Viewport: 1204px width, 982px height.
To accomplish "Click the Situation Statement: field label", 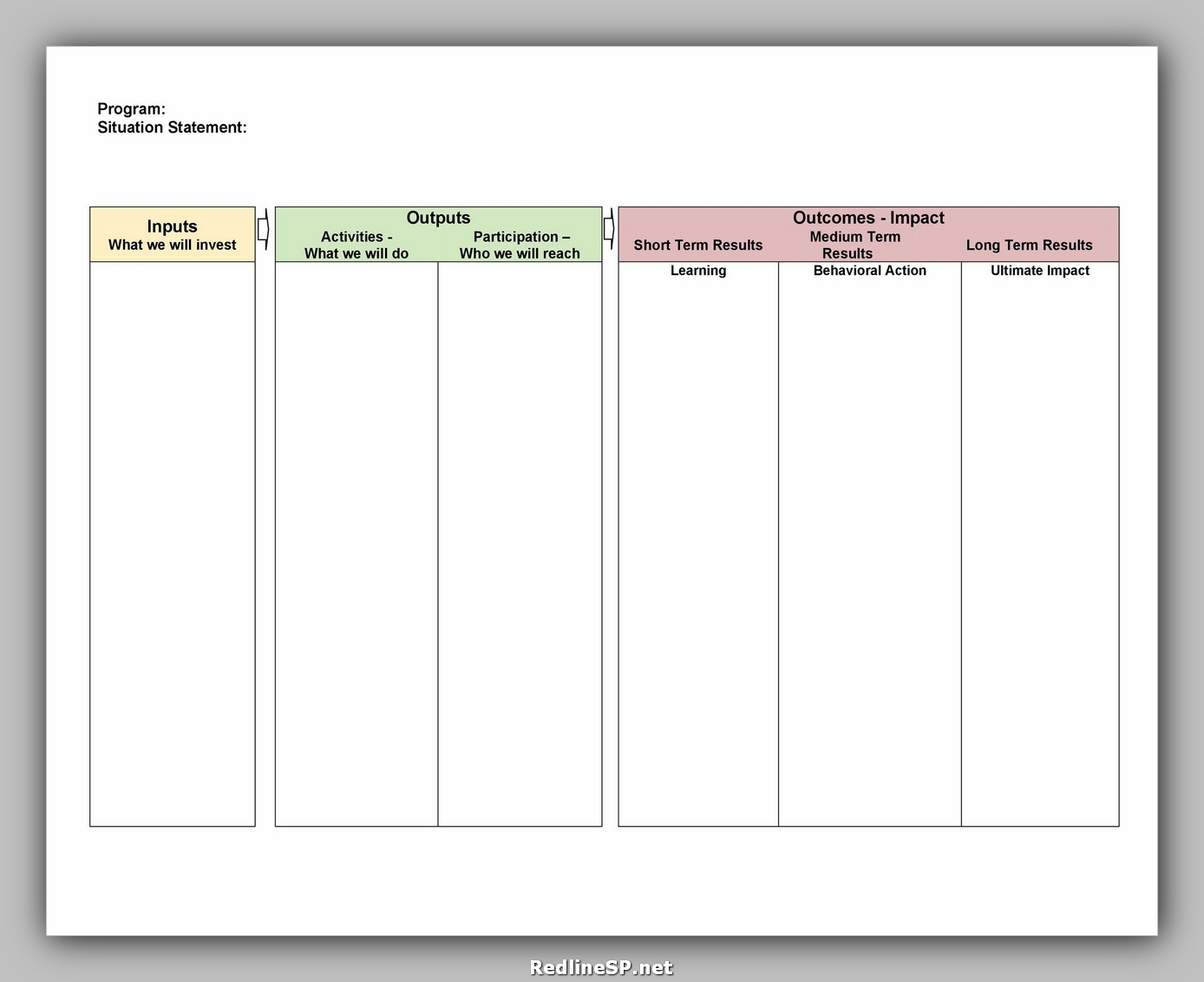I will click(172, 128).
